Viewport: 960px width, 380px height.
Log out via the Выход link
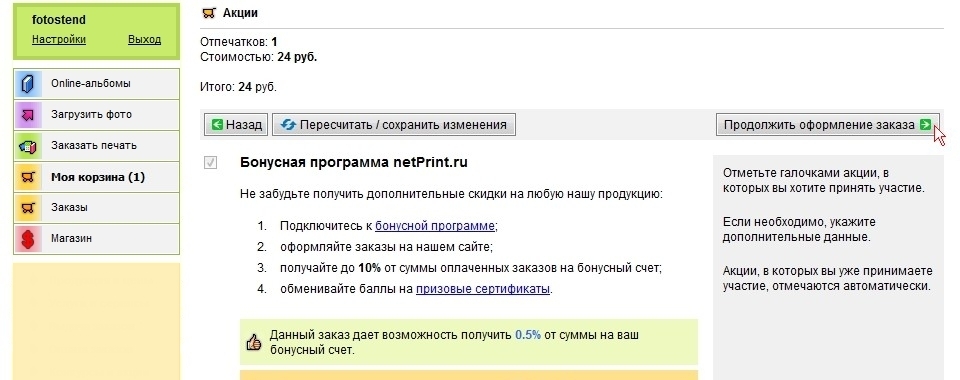(144, 39)
